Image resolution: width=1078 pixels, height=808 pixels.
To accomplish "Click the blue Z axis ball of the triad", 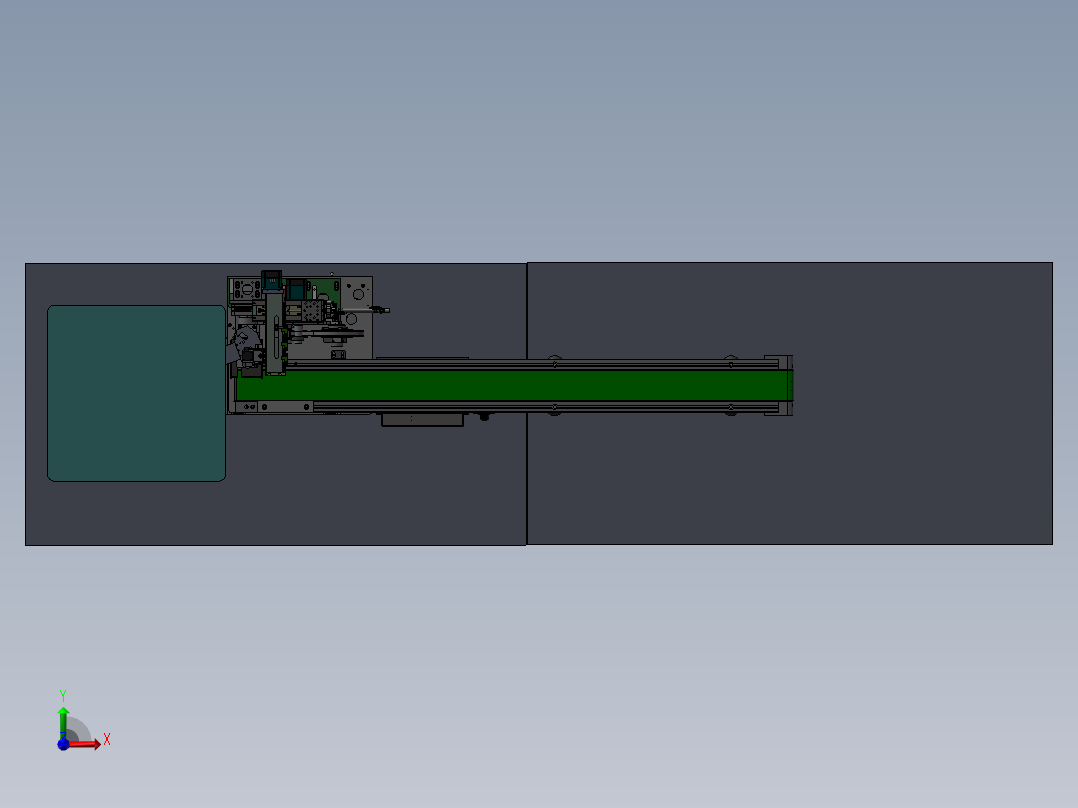I will click(x=63, y=744).
